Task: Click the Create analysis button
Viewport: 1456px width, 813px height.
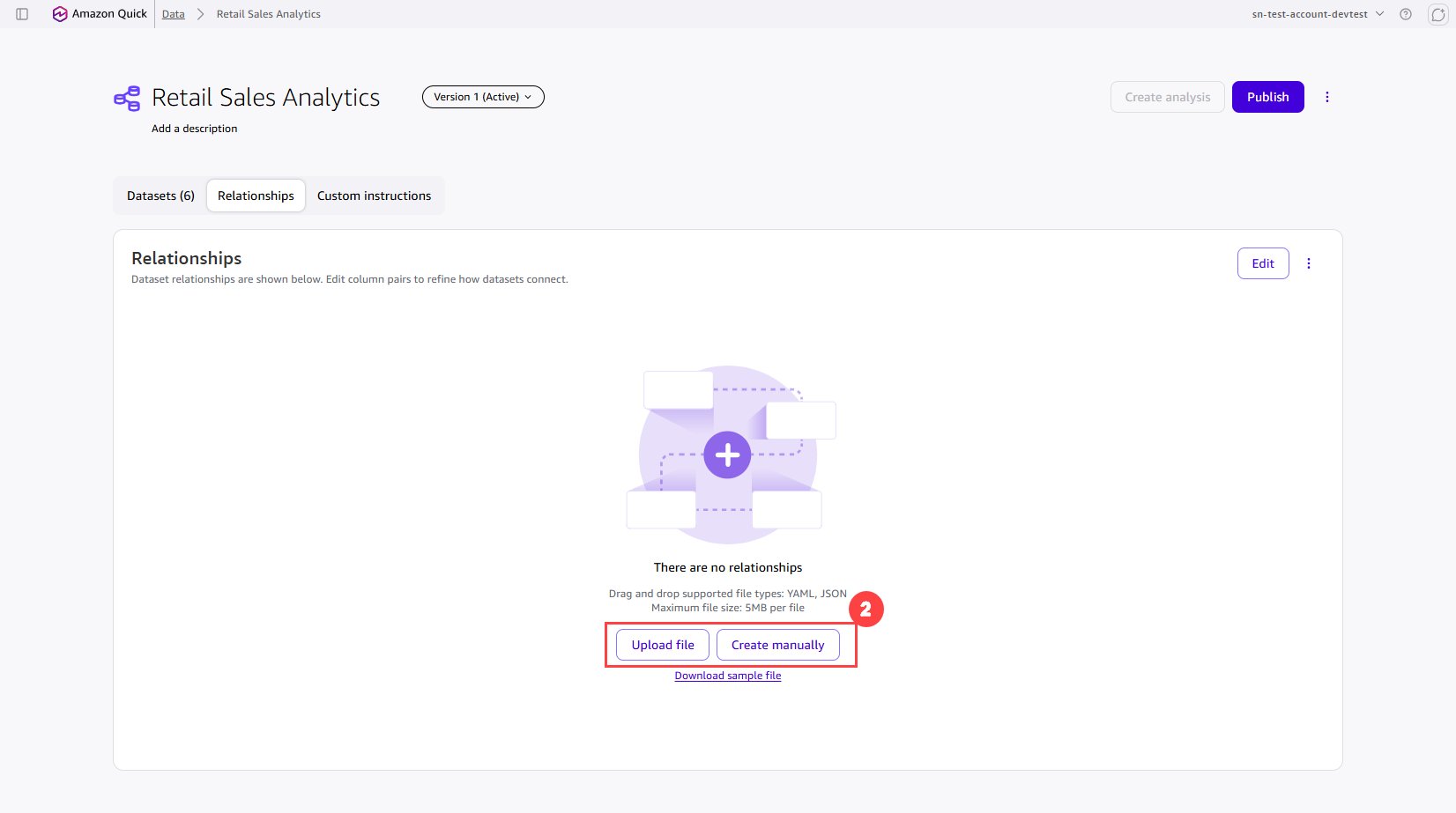Action: (x=1167, y=97)
